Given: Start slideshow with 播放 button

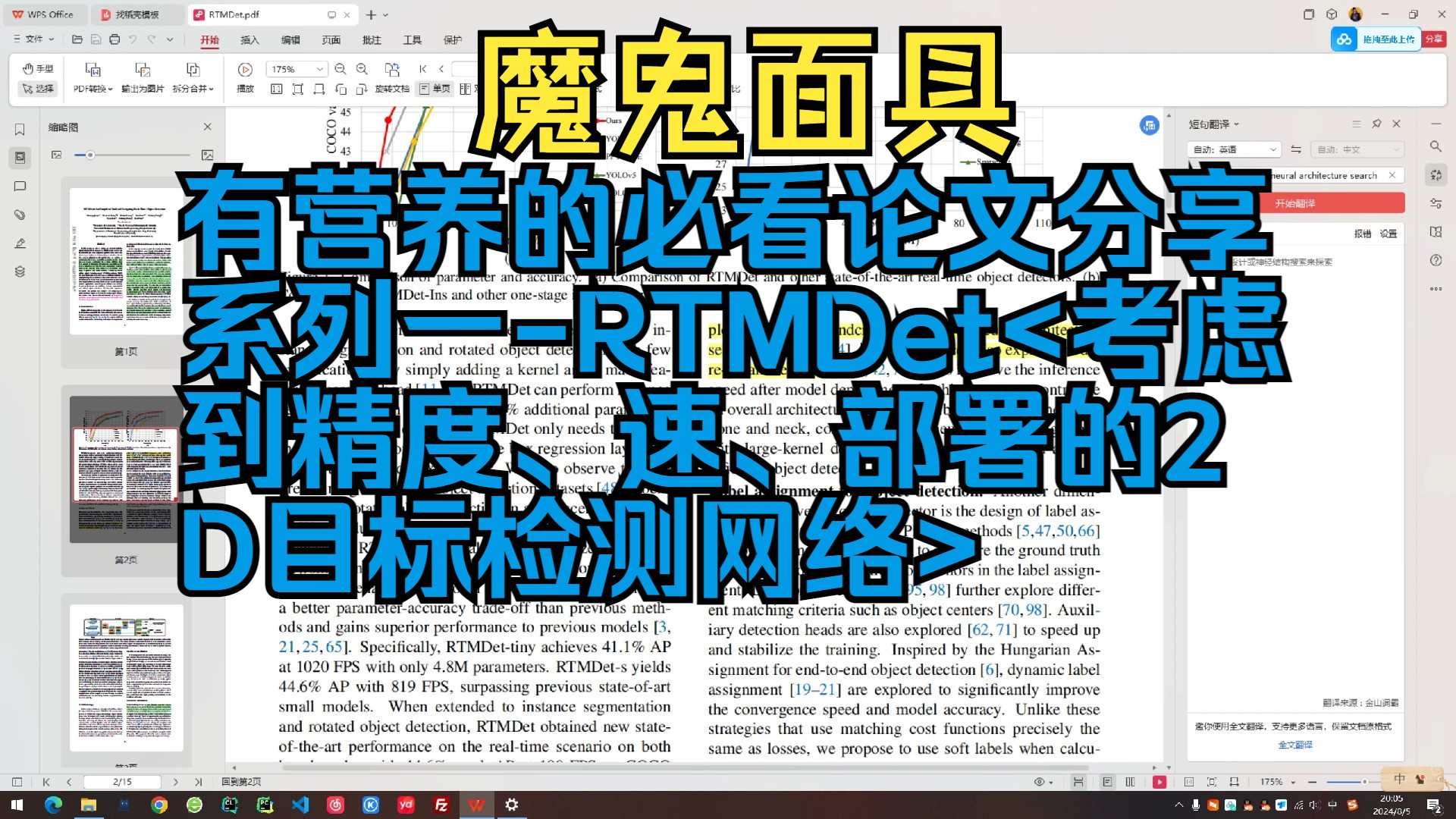Looking at the screenshot, I should [245, 79].
